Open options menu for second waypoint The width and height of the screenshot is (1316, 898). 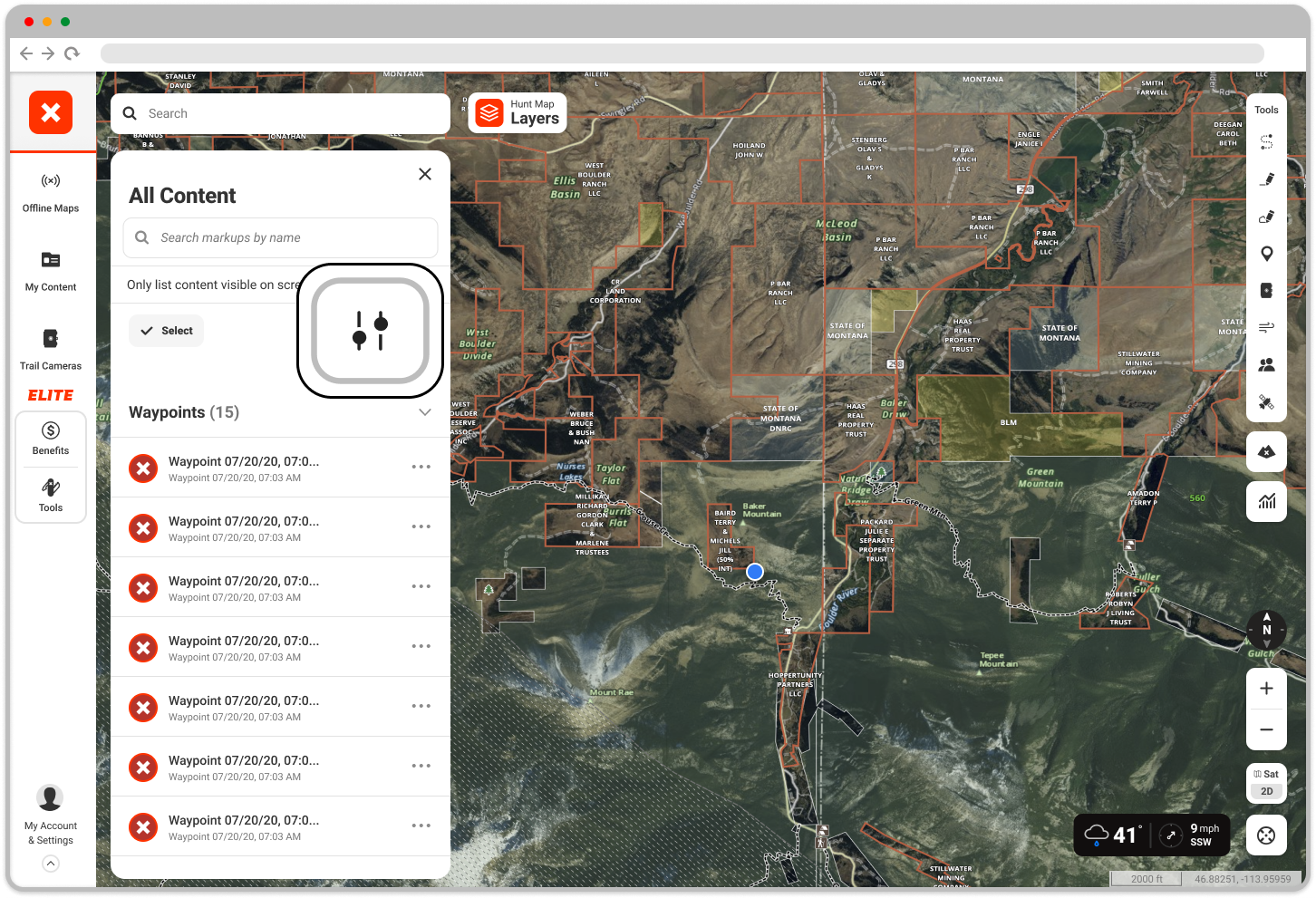pyautogui.click(x=421, y=526)
